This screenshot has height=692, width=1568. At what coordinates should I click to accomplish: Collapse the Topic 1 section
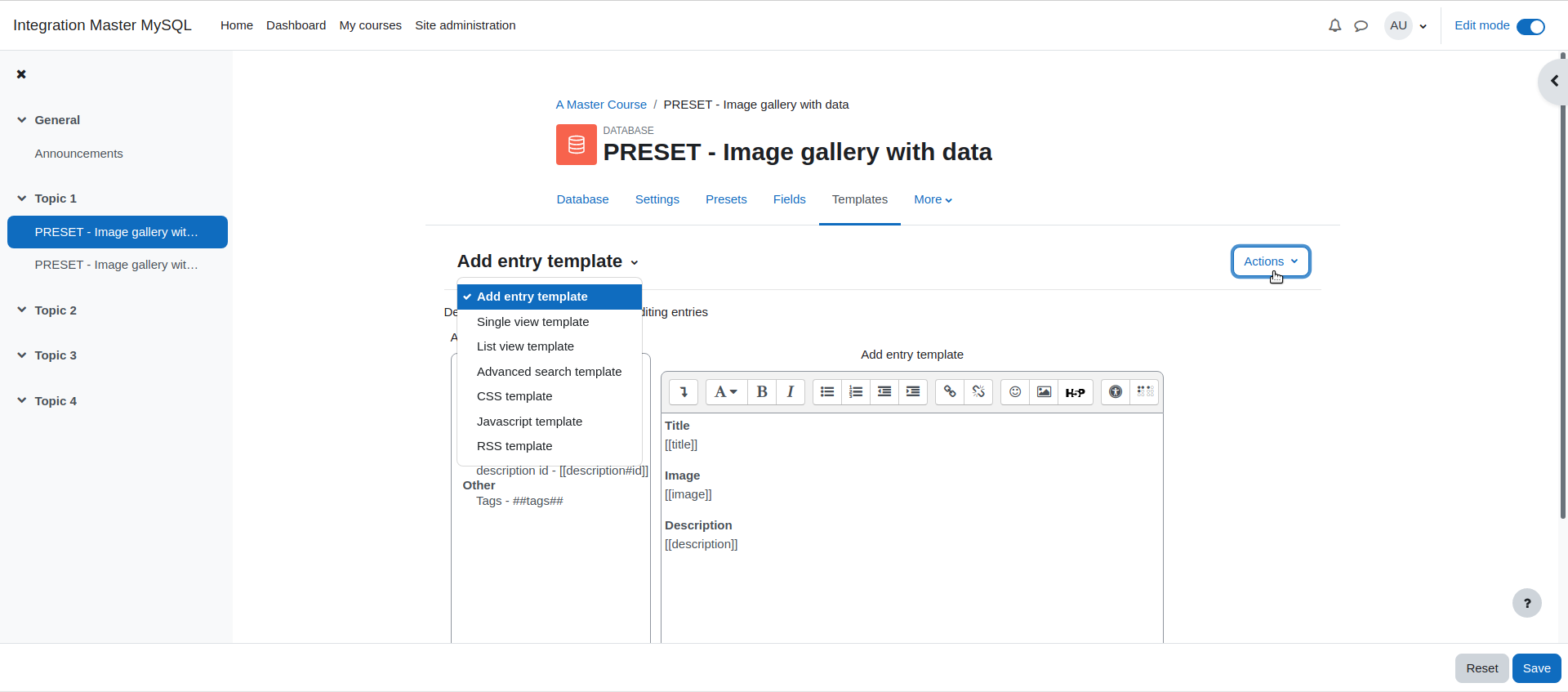tap(22, 199)
